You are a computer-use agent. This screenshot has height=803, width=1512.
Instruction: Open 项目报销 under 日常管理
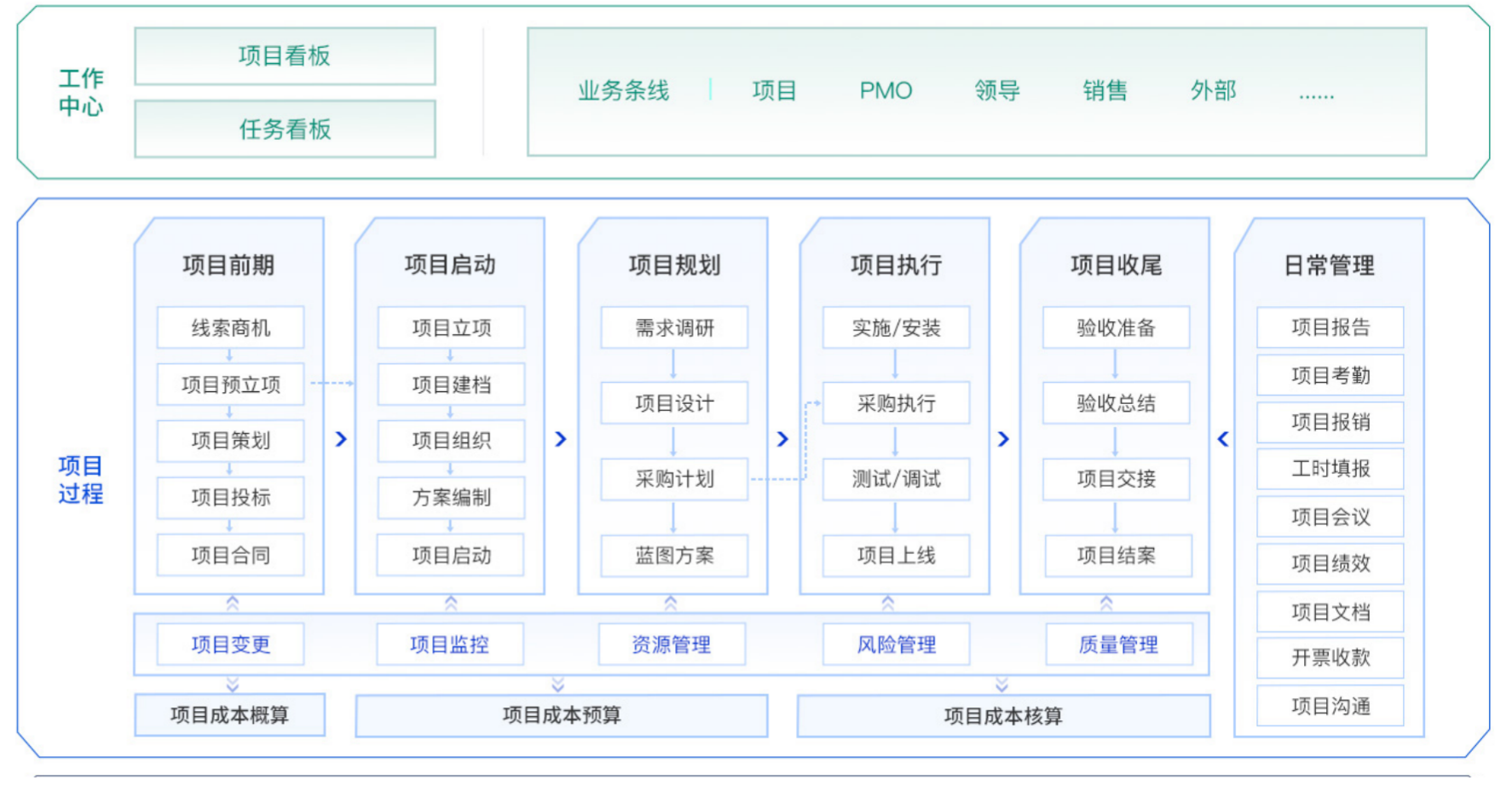coord(1330,422)
